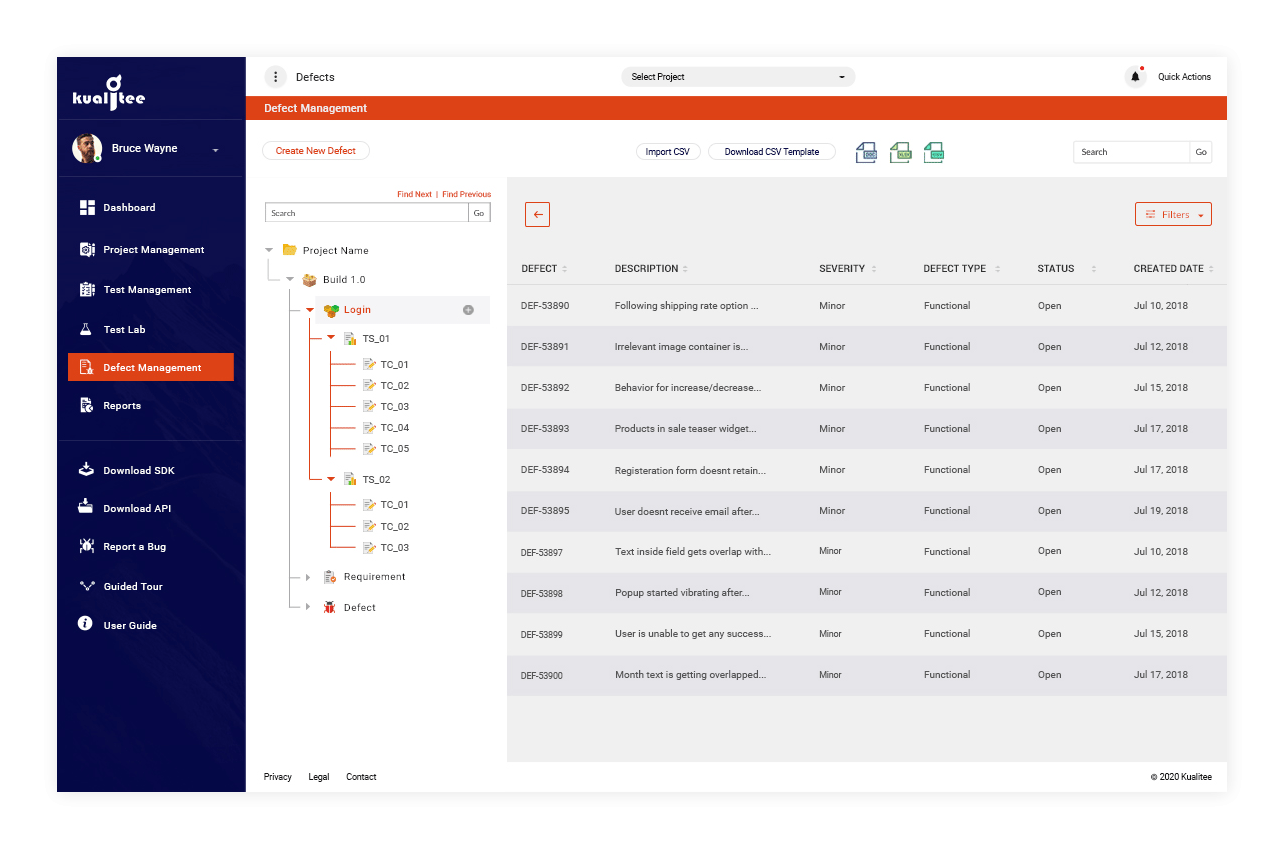Export defects as CSV file icon
1285x849 pixels.
click(933, 152)
